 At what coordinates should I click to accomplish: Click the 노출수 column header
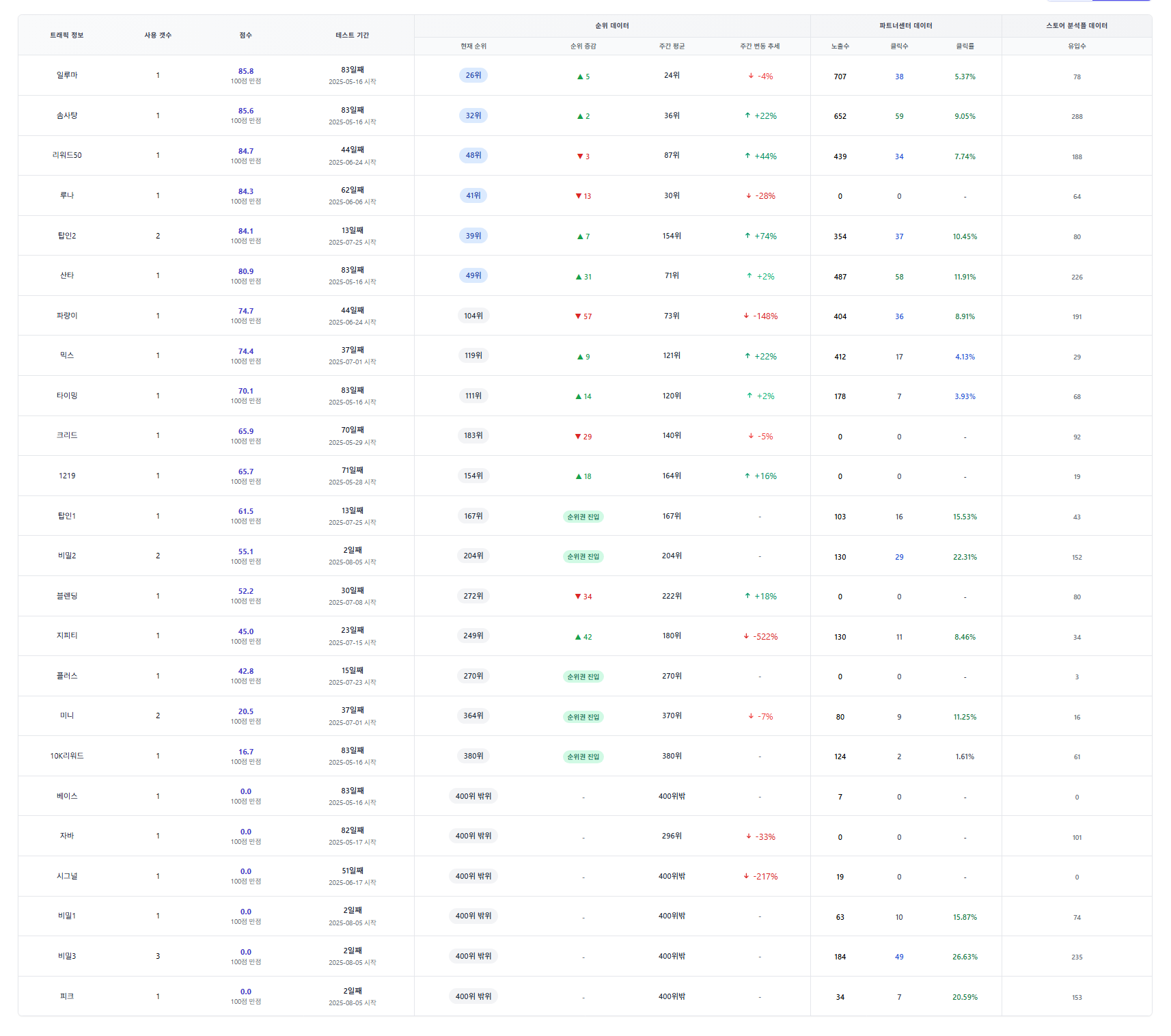tap(840, 46)
